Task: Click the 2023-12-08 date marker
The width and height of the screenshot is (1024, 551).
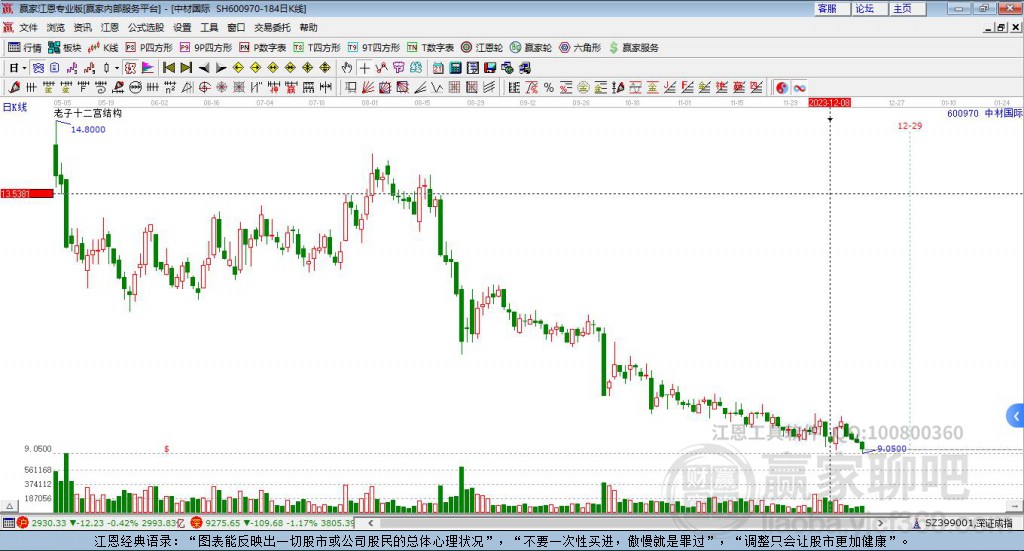Action: click(829, 102)
